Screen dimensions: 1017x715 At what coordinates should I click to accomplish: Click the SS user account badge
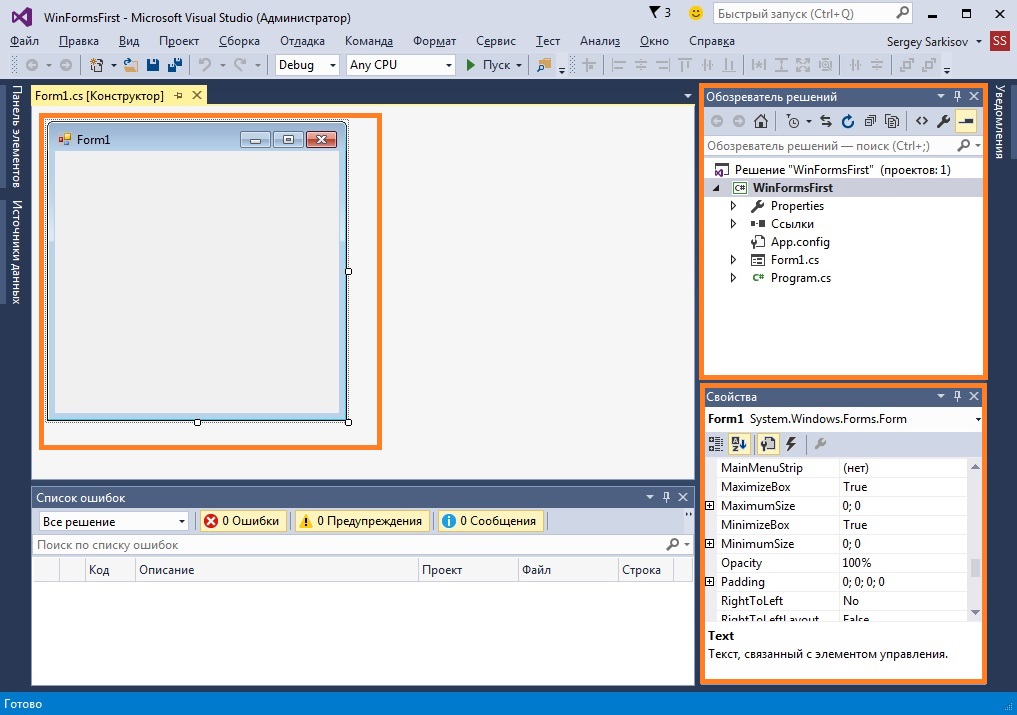click(x=999, y=41)
